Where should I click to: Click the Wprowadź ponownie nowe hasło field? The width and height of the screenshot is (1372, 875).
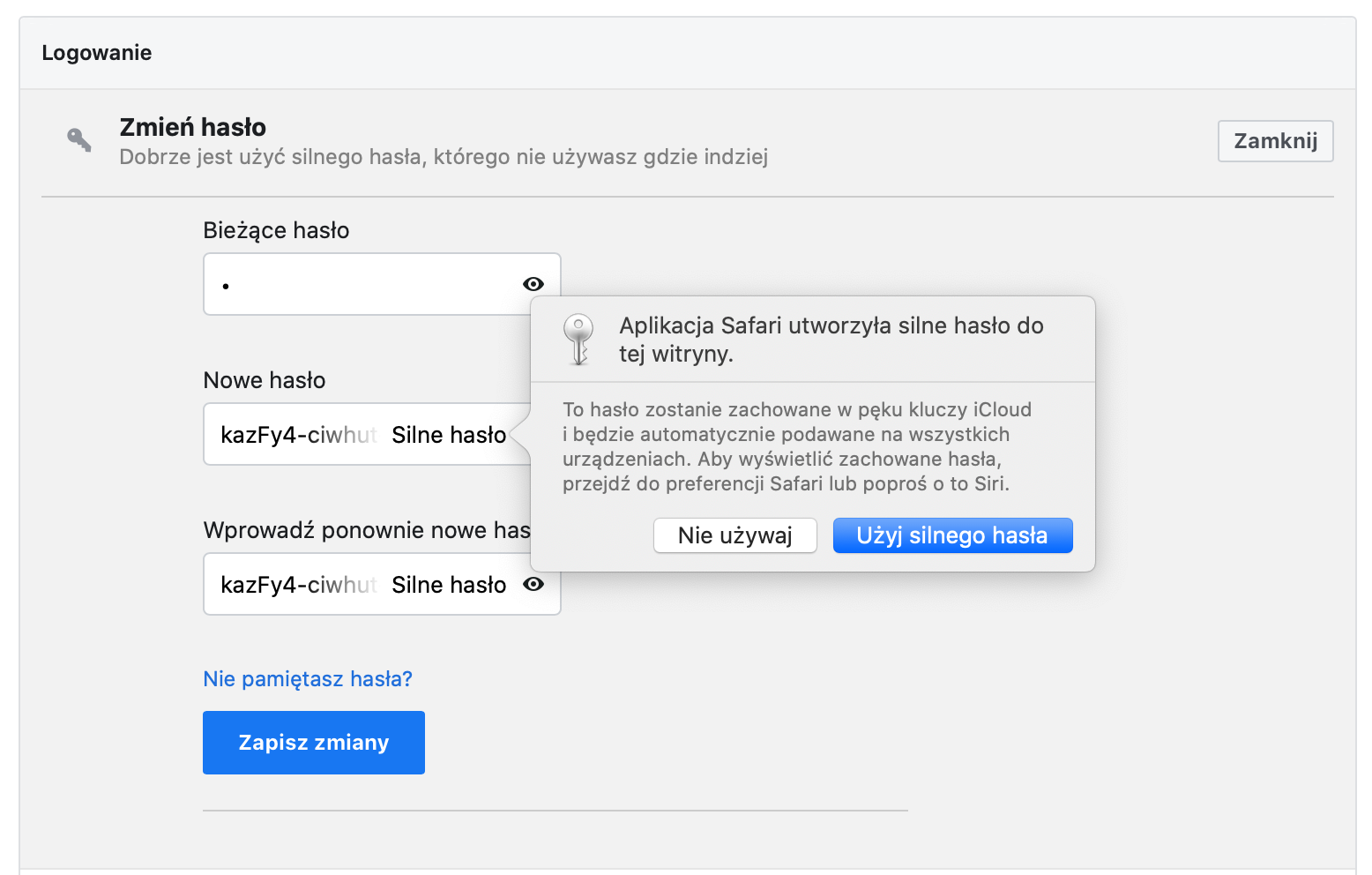coord(382,584)
